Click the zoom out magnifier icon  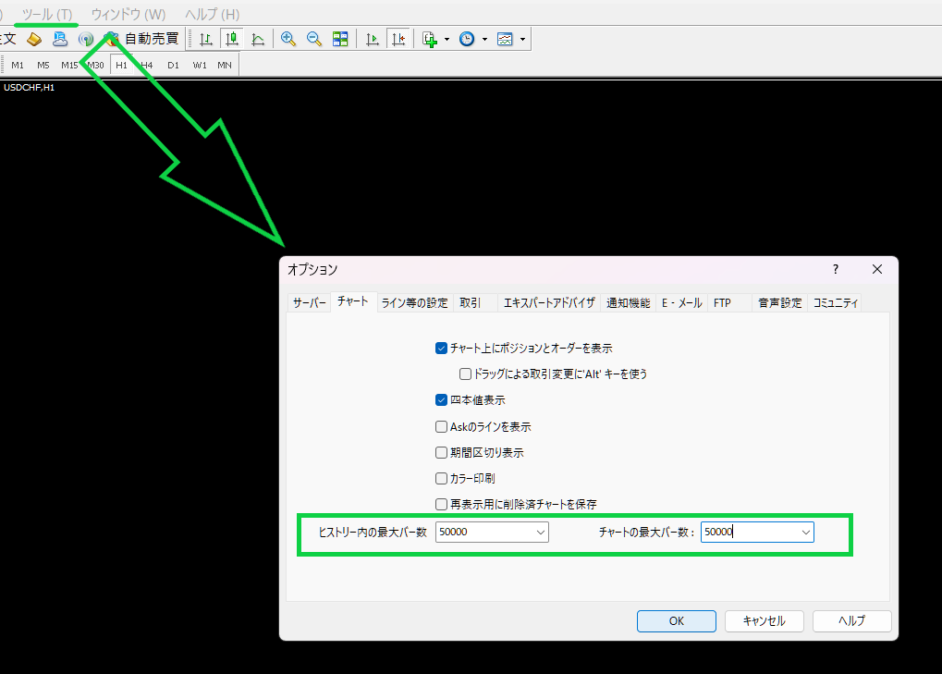[x=314, y=39]
